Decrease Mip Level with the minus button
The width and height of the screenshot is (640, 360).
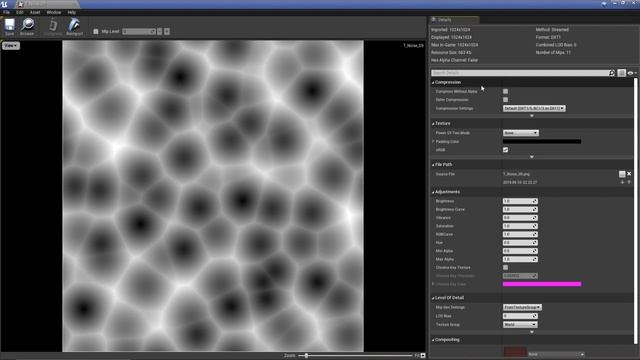click(160, 31)
